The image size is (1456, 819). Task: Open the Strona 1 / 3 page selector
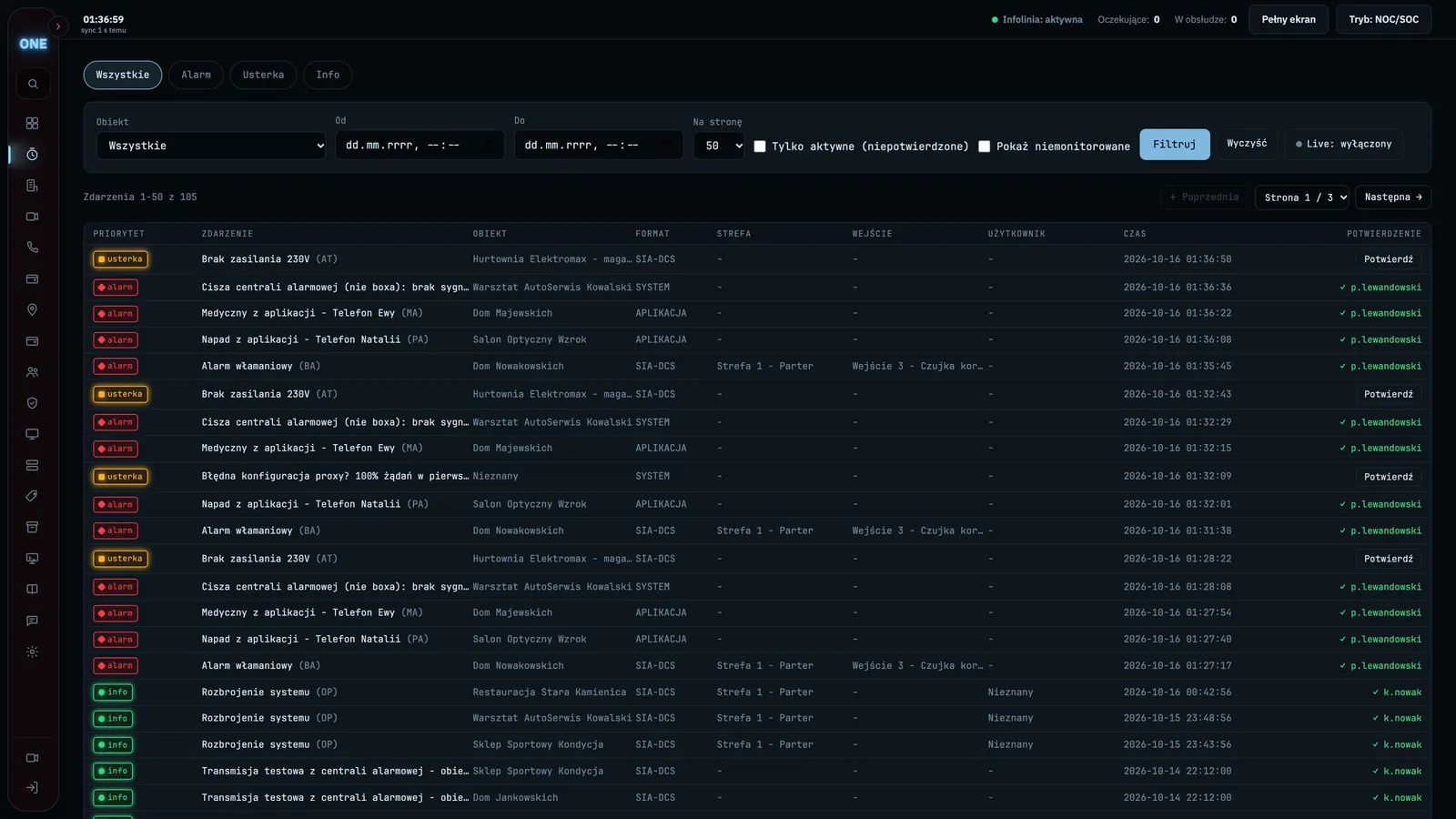coord(1301,197)
